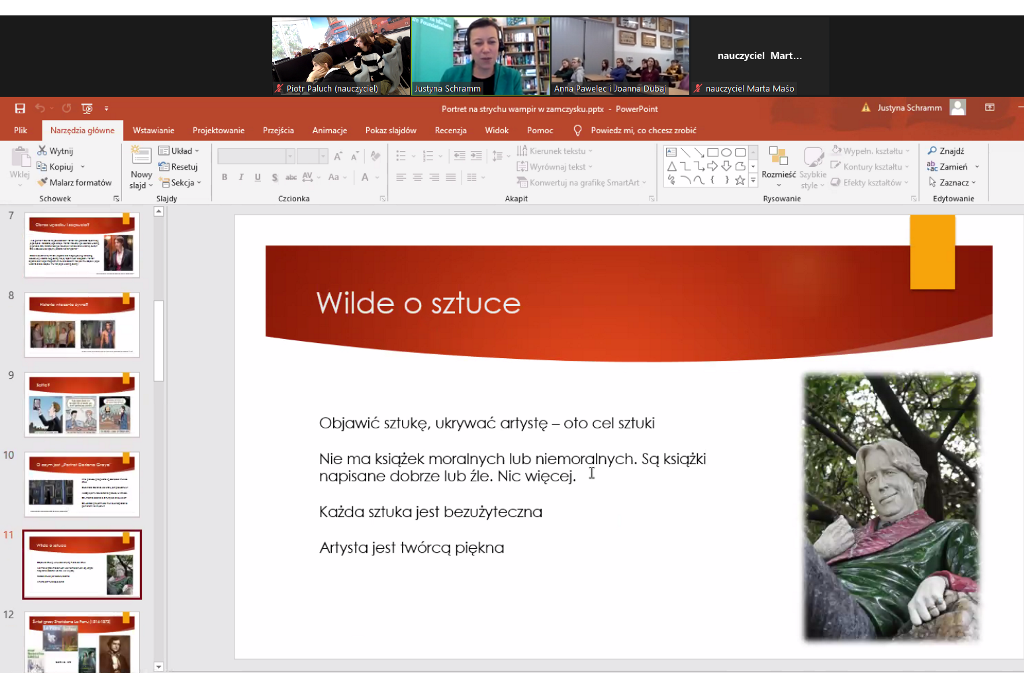The height and width of the screenshot is (673, 1024).
Task: Switch to the Wstawianie tab
Action: pos(153,130)
